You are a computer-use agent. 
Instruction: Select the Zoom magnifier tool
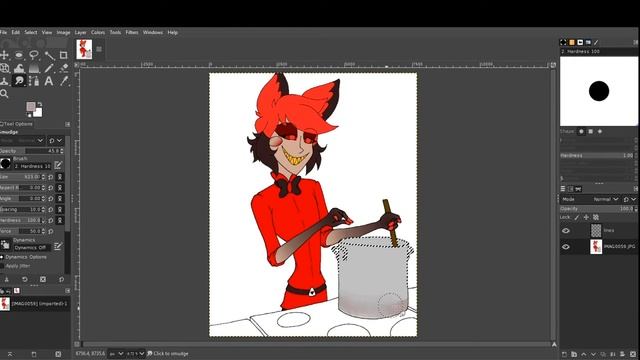coord(4,94)
